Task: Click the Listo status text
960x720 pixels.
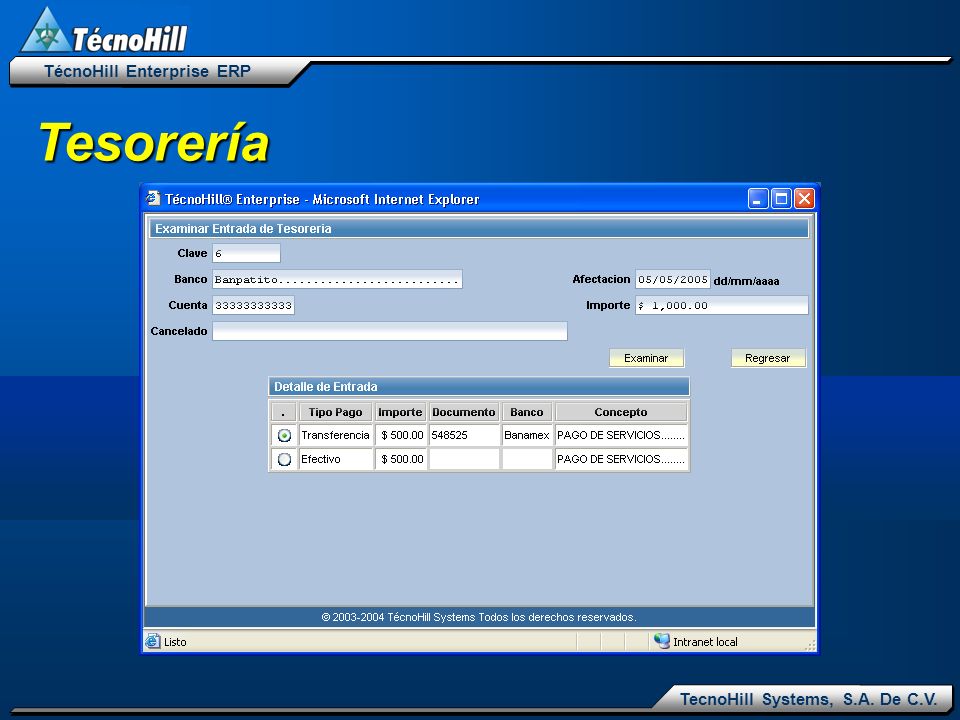Action: tap(175, 642)
